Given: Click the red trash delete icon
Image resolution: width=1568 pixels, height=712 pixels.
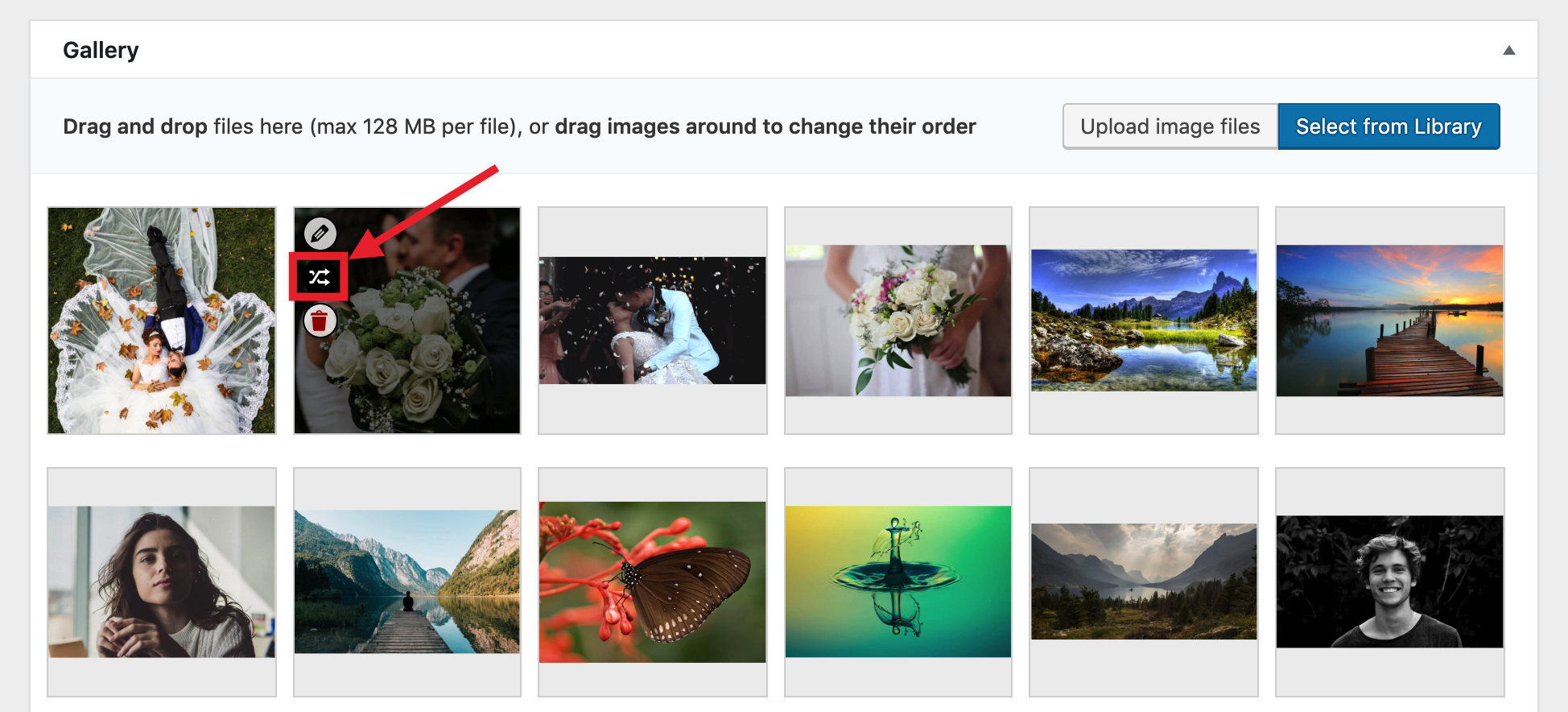Looking at the screenshot, I should point(320,321).
